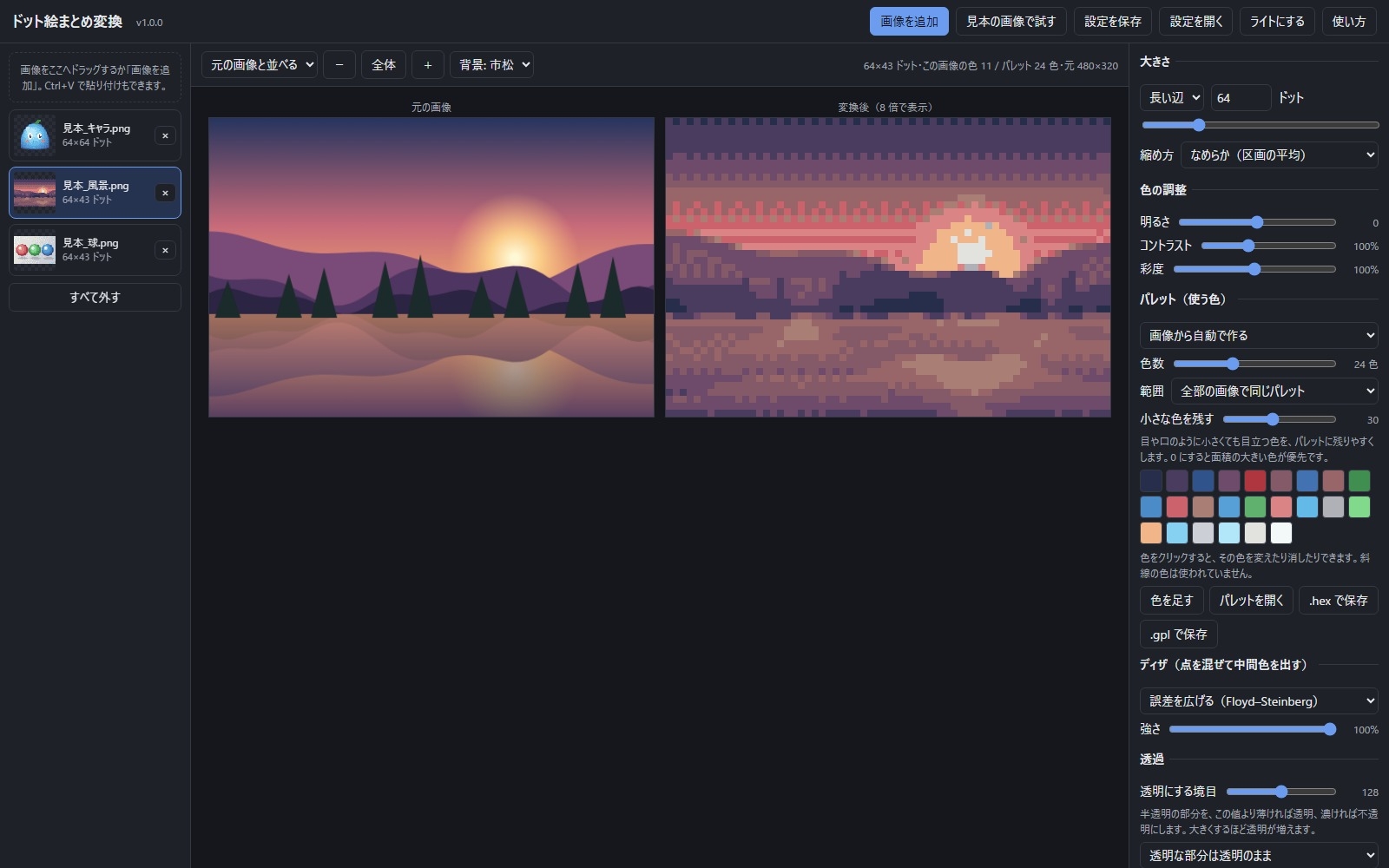Select the 見本_球.png thumbnail
1389x868 pixels.
pos(35,250)
